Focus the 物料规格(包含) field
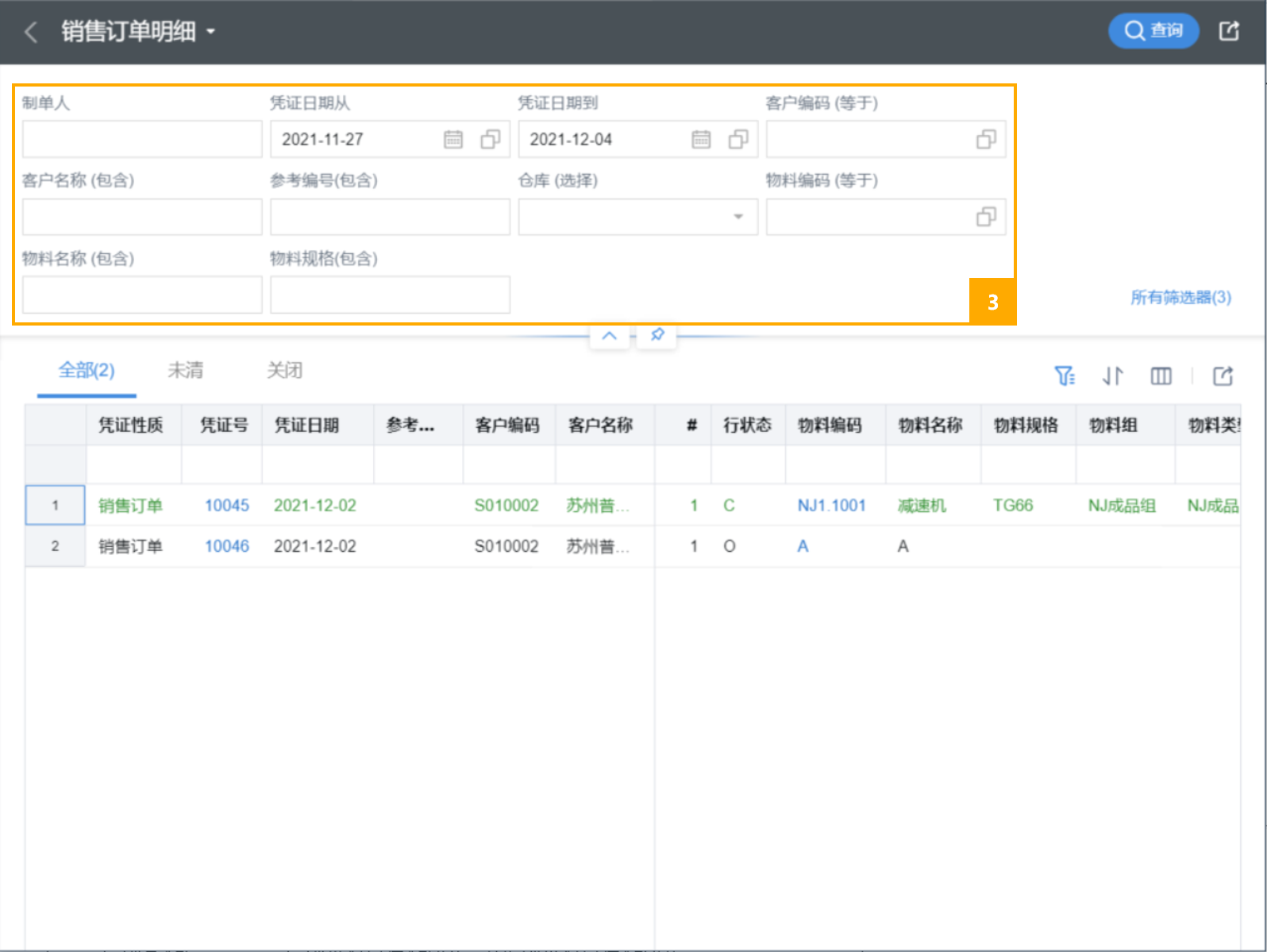Image resolution: width=1267 pixels, height=952 pixels. pyautogui.click(x=390, y=295)
